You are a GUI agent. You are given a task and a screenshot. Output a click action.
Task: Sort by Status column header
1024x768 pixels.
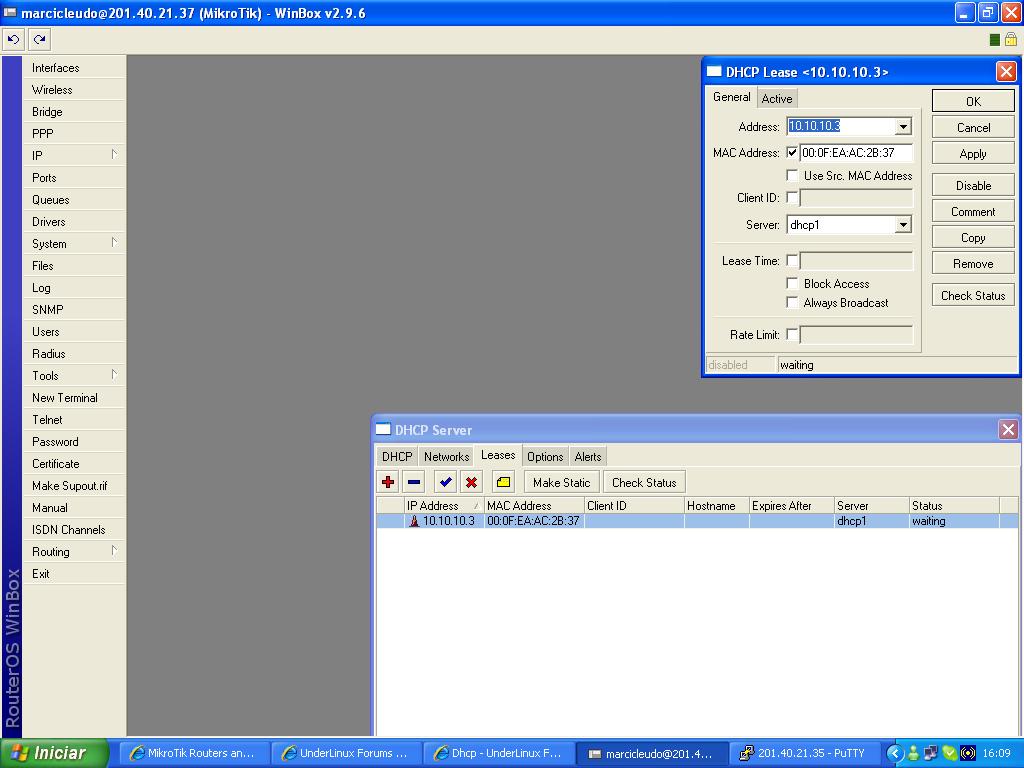pos(954,505)
